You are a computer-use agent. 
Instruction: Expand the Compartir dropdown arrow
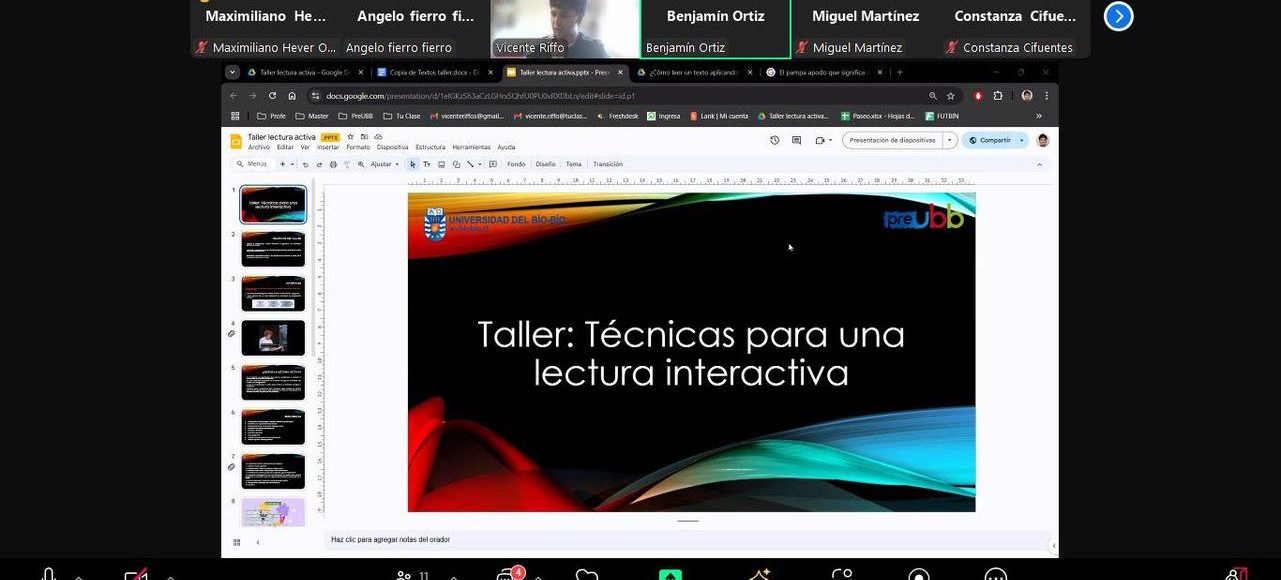(1022, 140)
